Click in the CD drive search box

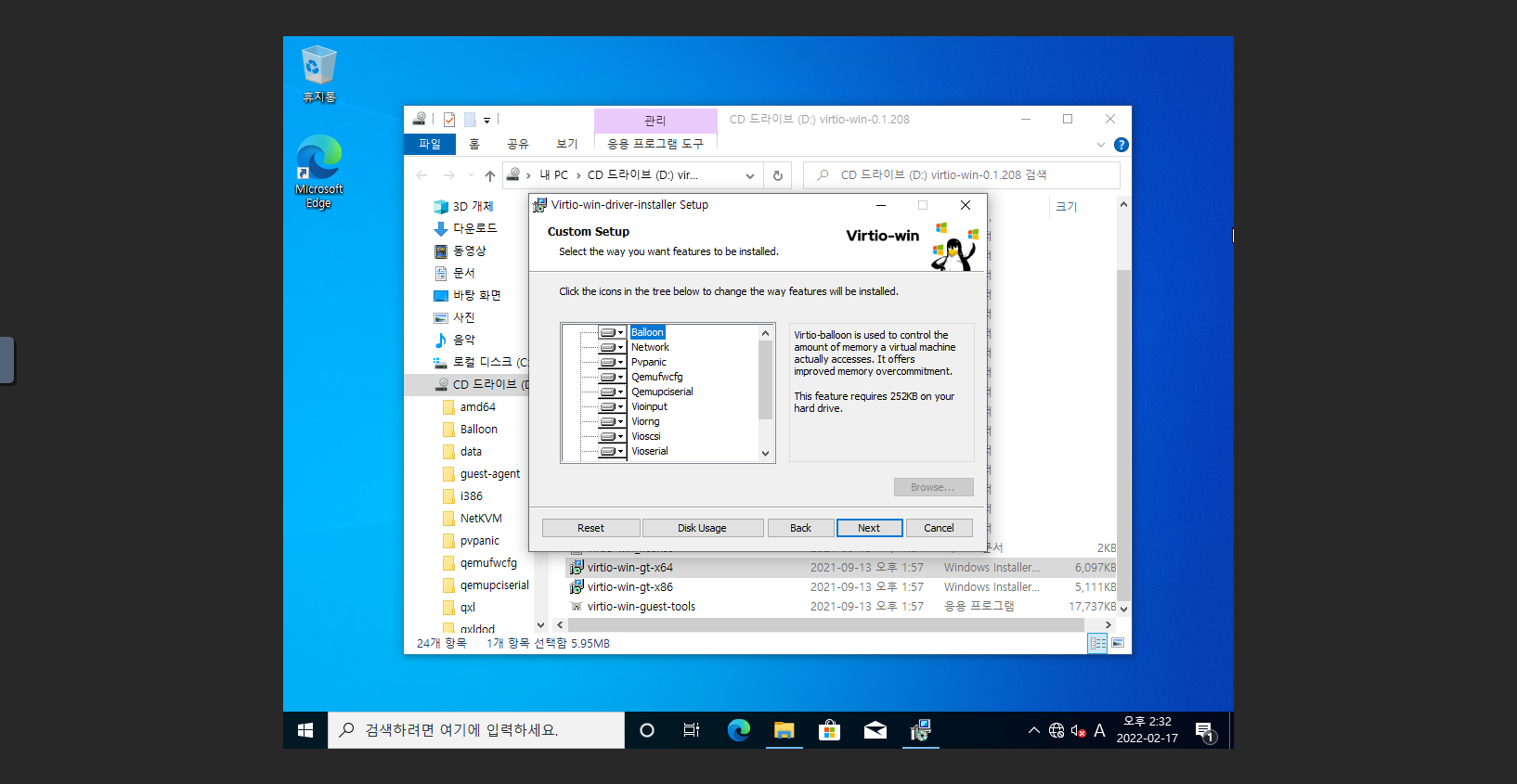point(966,175)
